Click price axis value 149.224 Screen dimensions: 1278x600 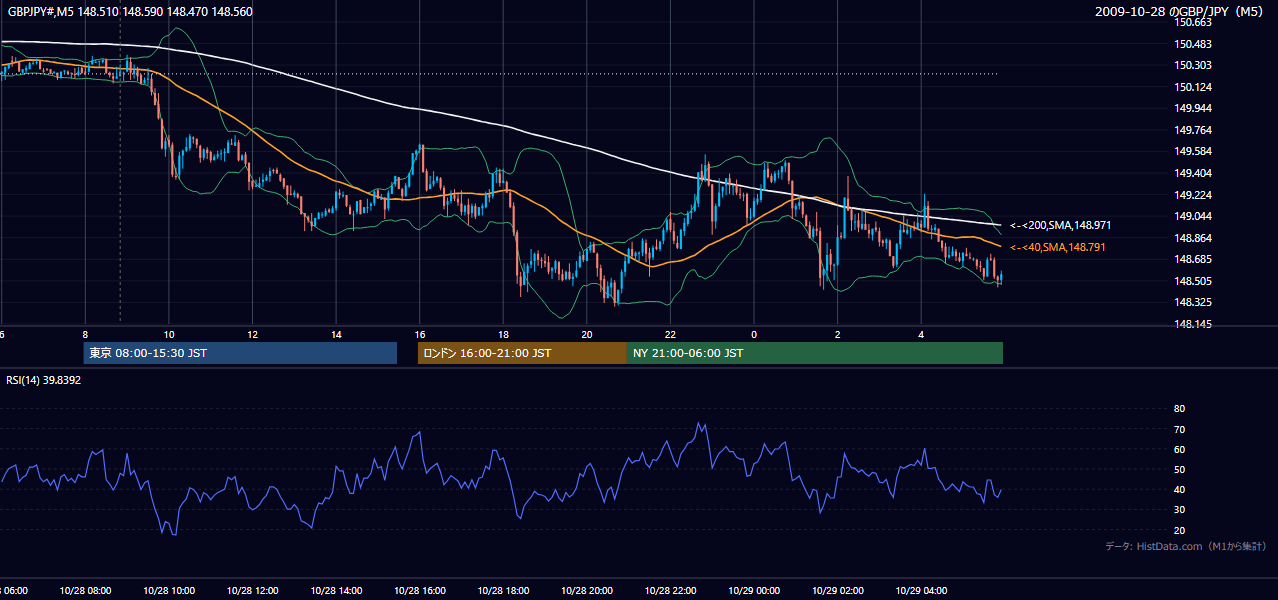click(x=1194, y=195)
